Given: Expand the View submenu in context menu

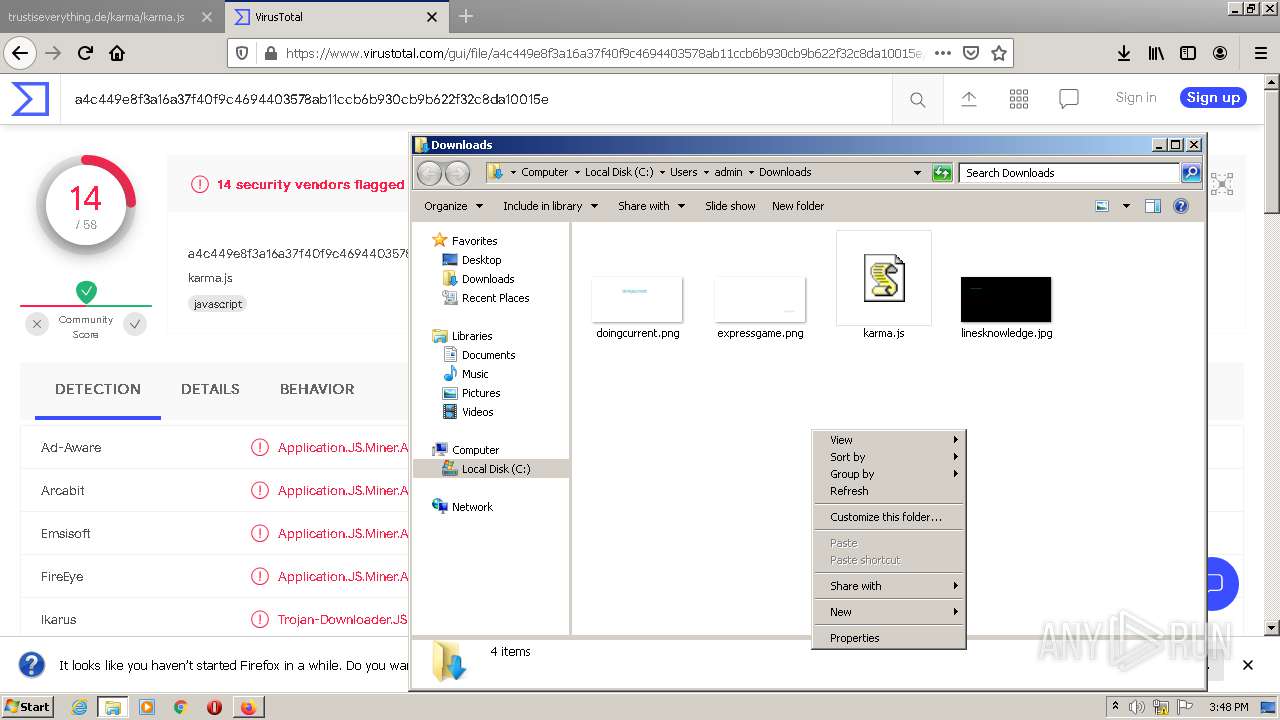Looking at the screenshot, I should click(889, 440).
